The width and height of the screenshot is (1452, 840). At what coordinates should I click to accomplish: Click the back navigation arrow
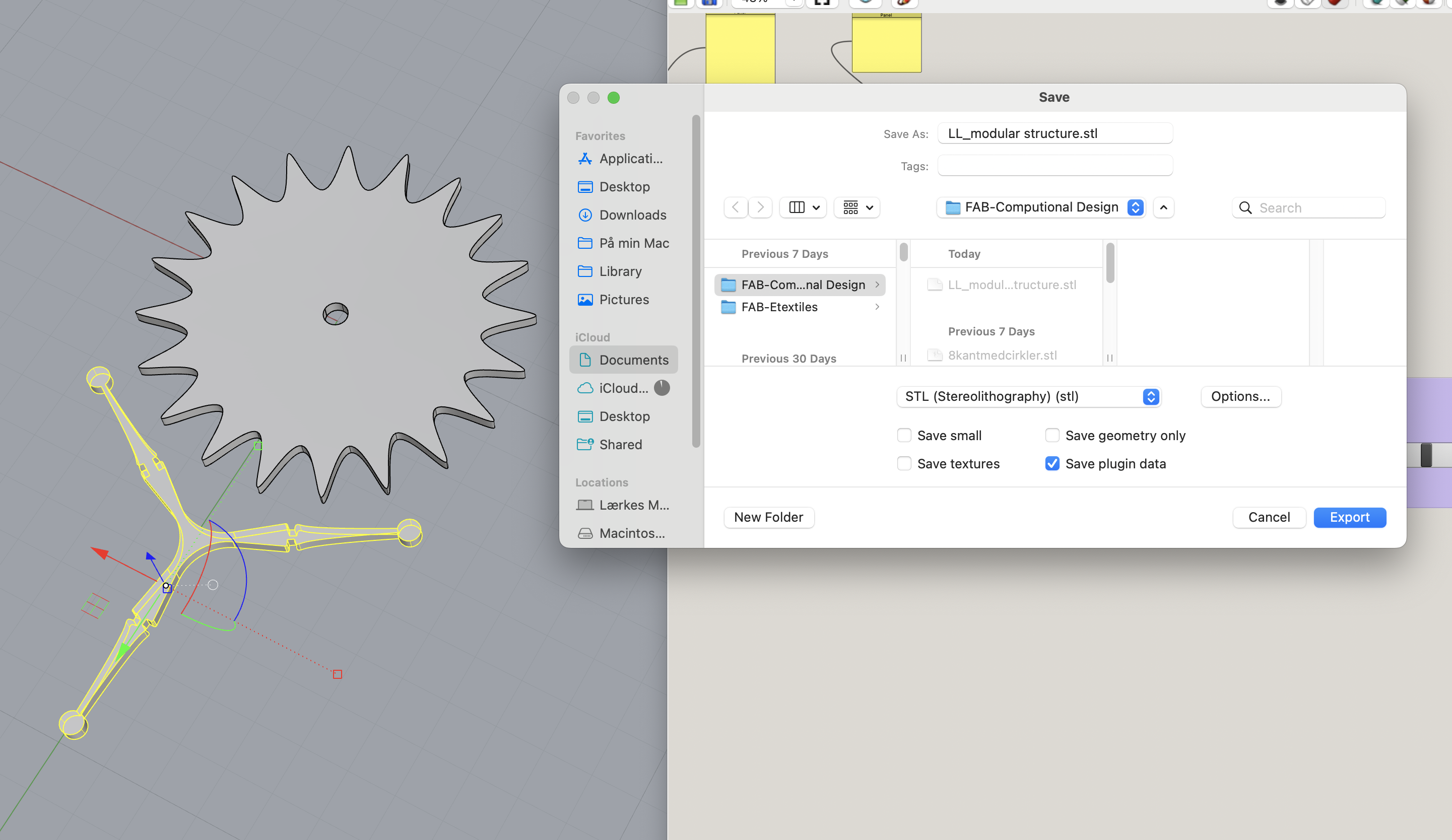click(x=735, y=207)
